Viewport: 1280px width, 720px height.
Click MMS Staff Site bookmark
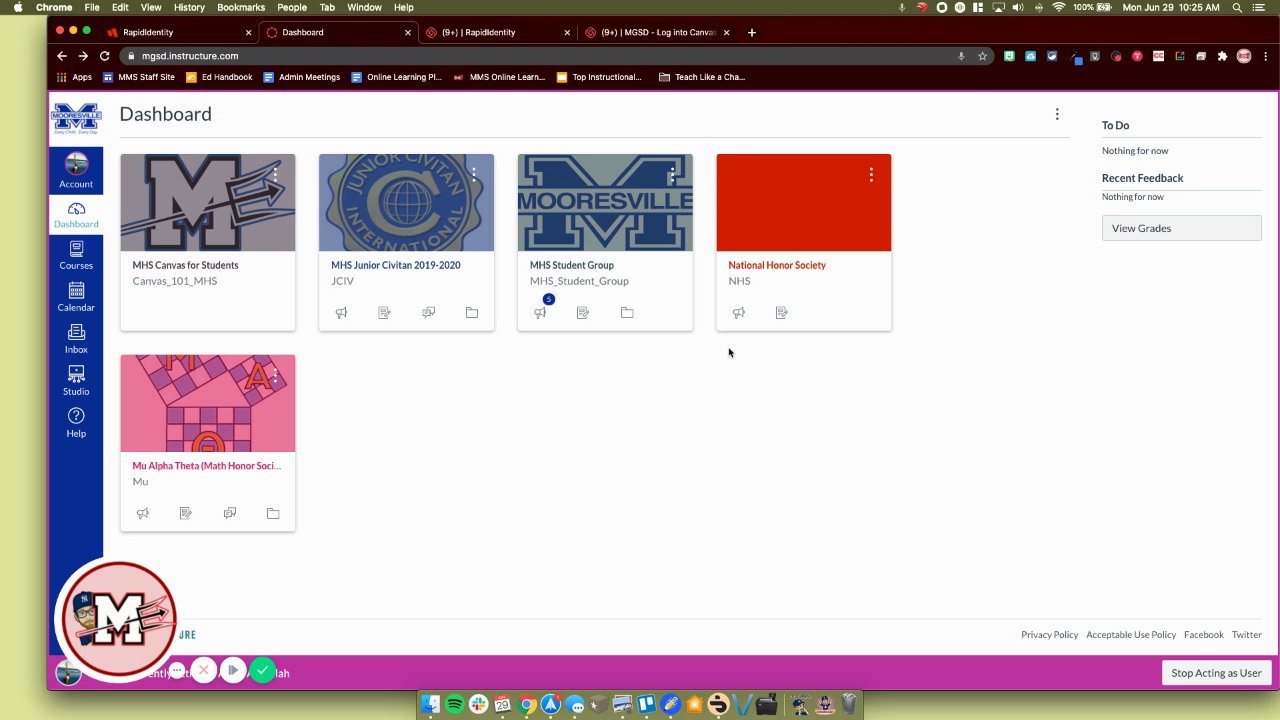(138, 77)
